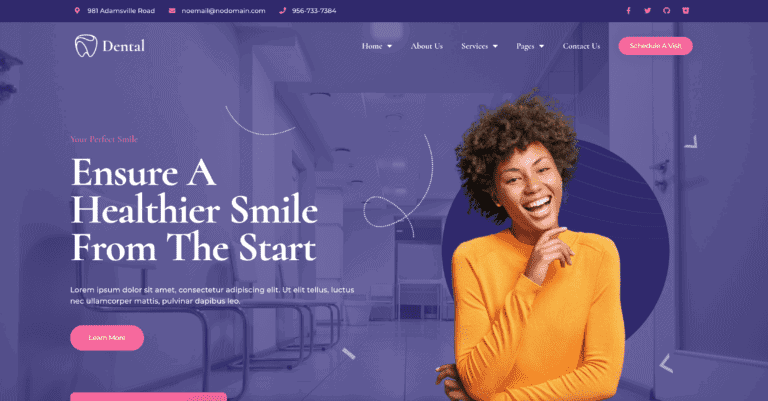Click the location pin icon
The height and width of the screenshot is (401, 768).
click(x=77, y=10)
